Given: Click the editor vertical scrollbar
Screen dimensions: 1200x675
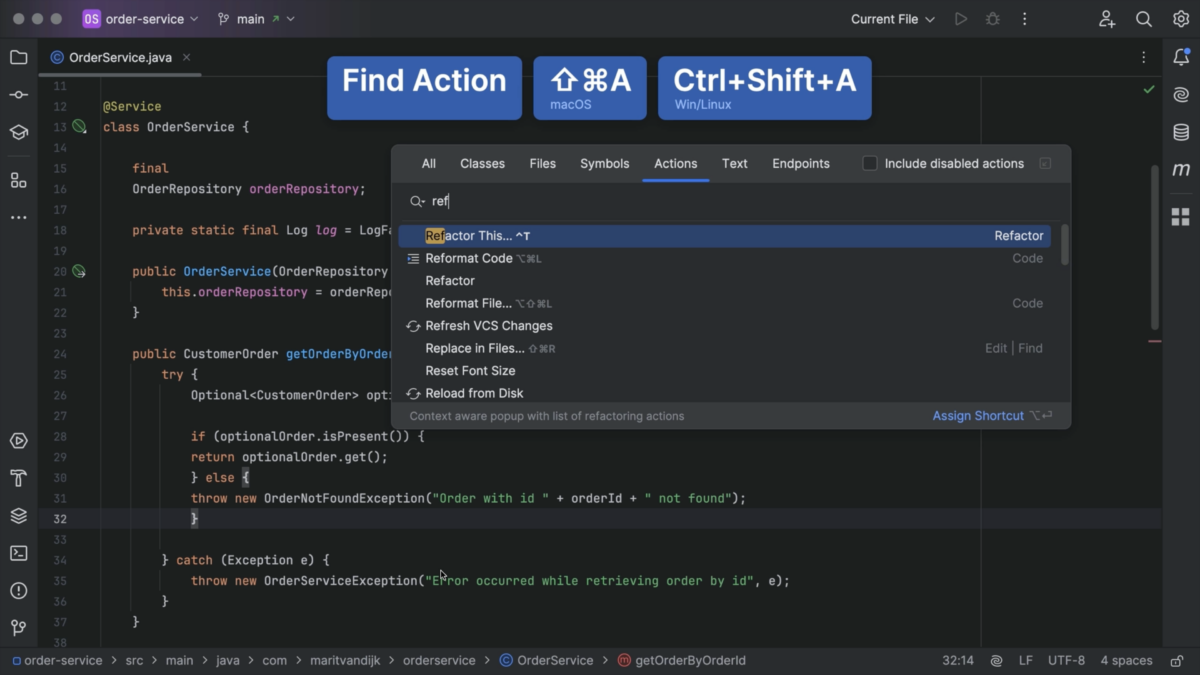Looking at the screenshot, I should click(1156, 247).
